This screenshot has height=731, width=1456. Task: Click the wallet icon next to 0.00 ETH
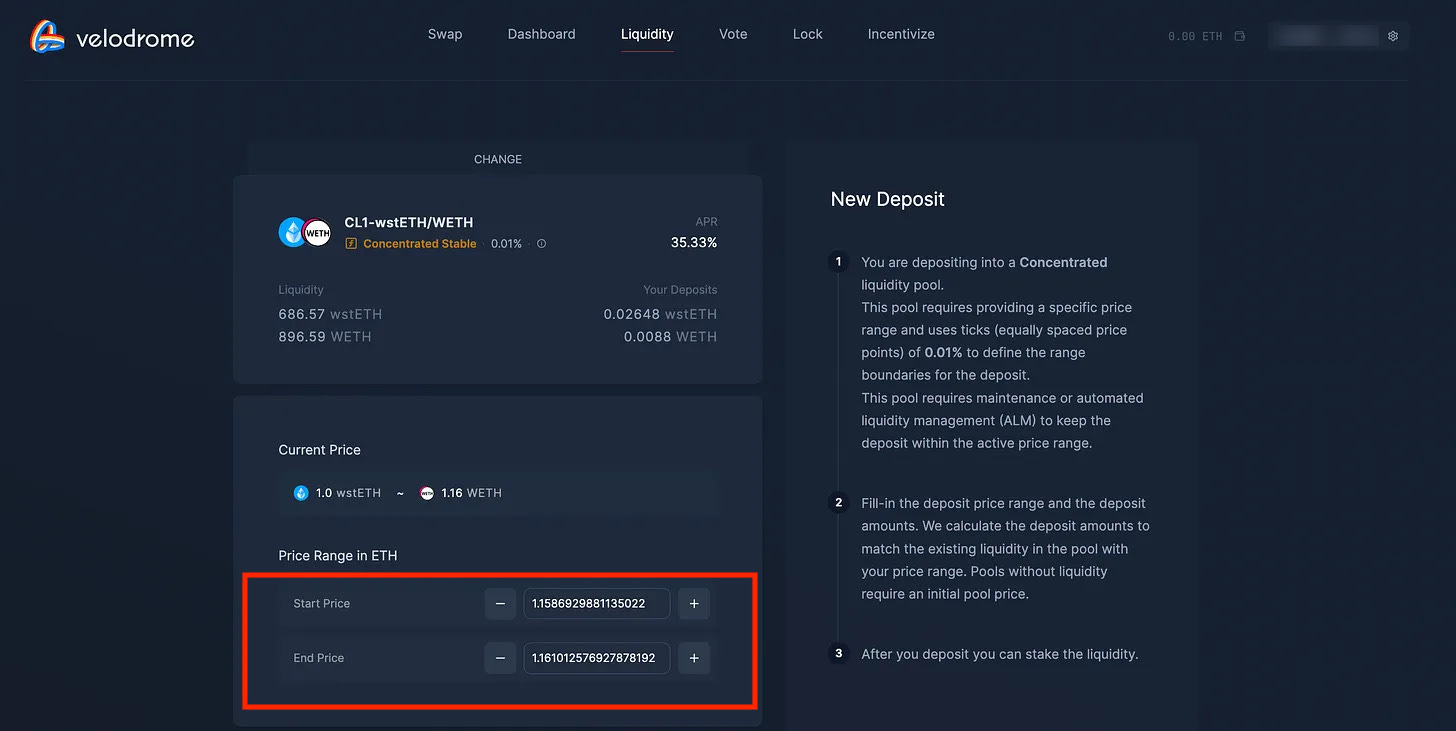(1240, 36)
